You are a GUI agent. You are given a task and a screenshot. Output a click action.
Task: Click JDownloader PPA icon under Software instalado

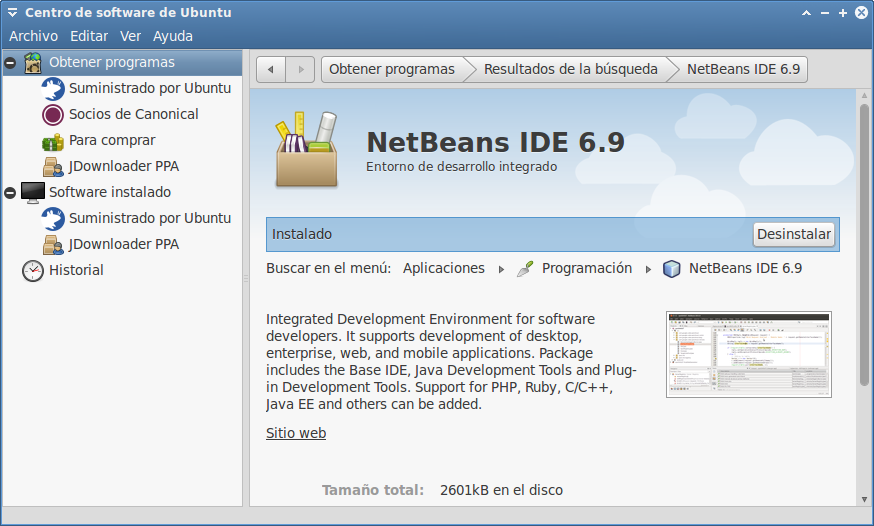(x=53, y=245)
